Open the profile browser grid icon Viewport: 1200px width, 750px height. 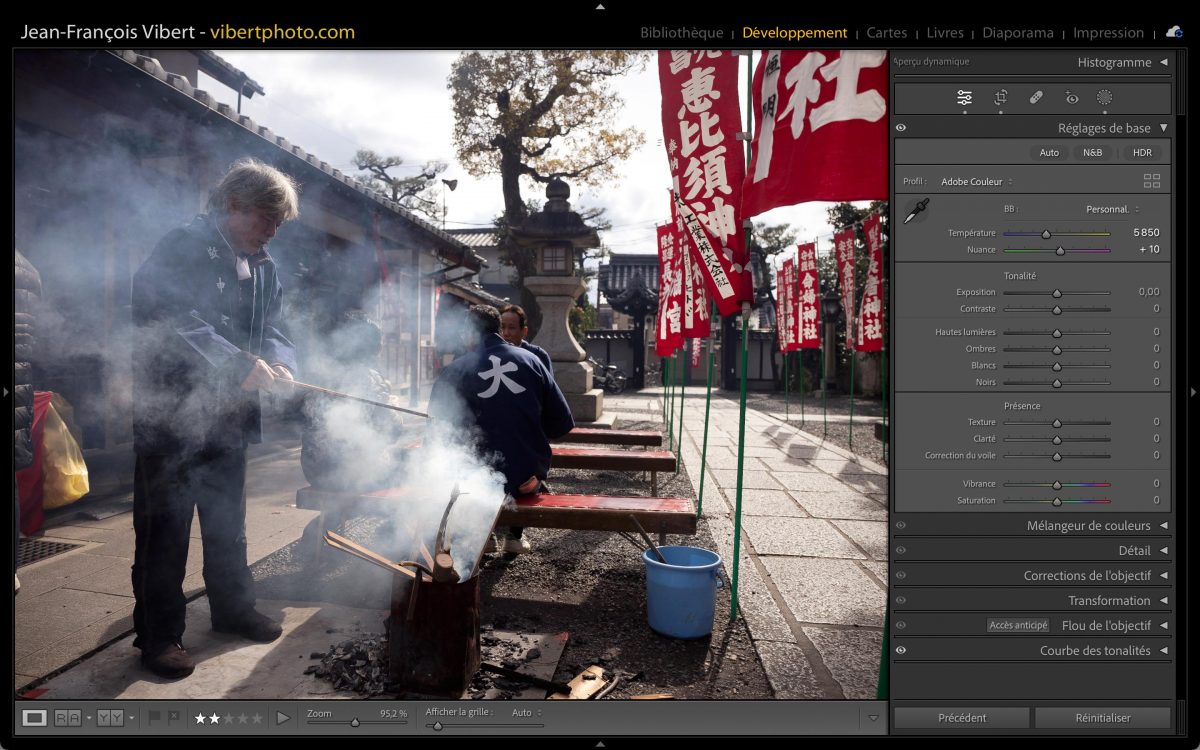pos(1152,181)
